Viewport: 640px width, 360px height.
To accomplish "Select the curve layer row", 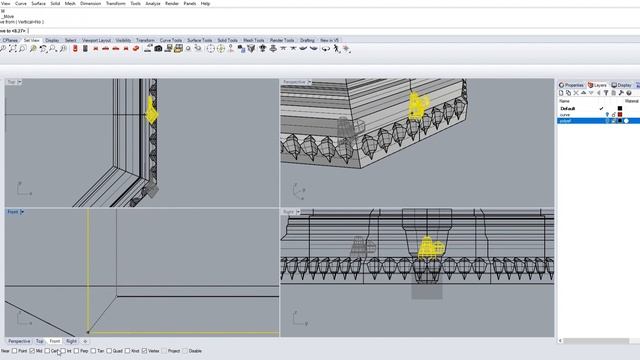I will pyautogui.click(x=598, y=115).
